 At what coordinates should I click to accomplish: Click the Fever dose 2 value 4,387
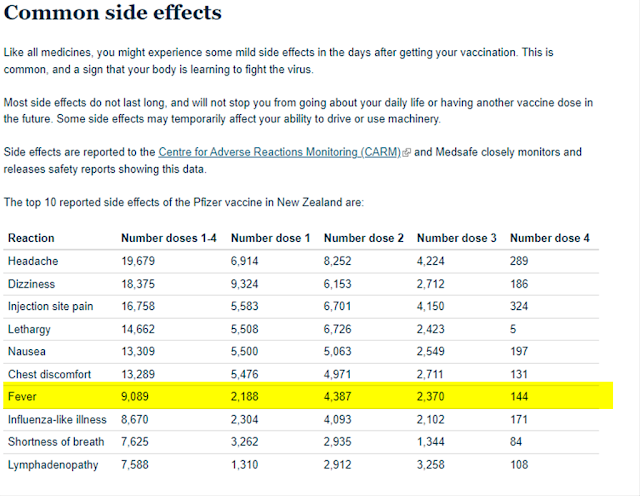(x=338, y=396)
